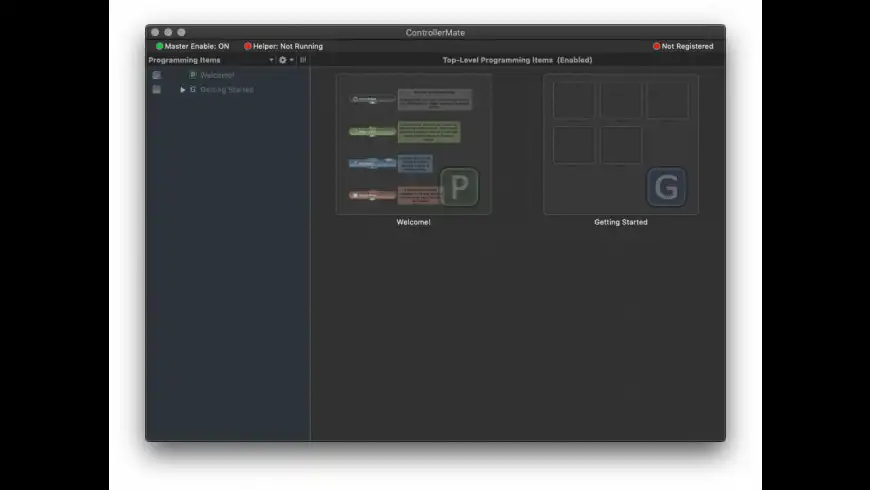Select the G group icon beside Getting Started
The image size is (870, 490).
tap(193, 89)
